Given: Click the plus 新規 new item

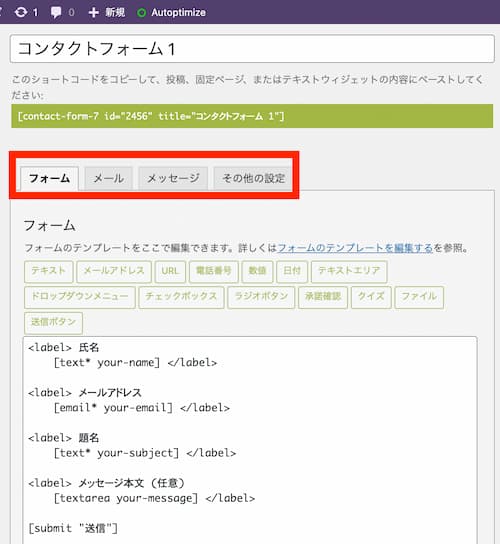Looking at the screenshot, I should (x=107, y=12).
